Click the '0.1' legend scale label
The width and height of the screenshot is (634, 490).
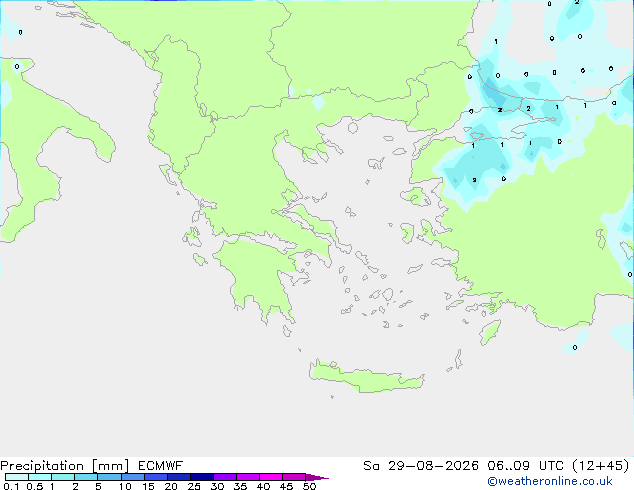[11, 486]
